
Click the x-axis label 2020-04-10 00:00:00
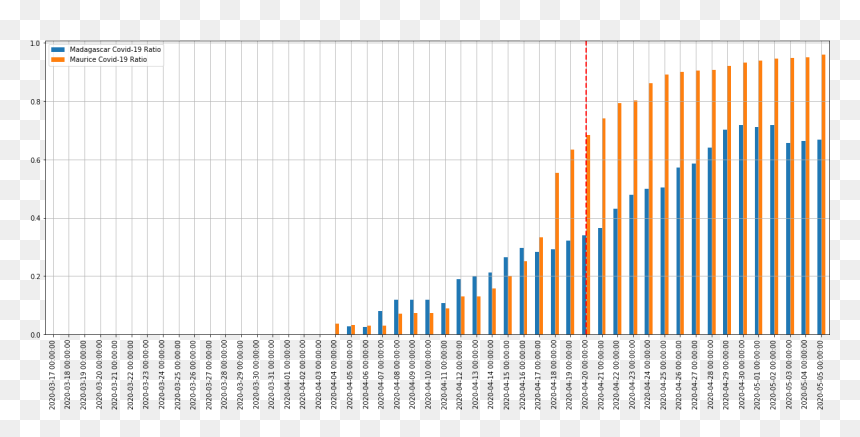pos(430,374)
